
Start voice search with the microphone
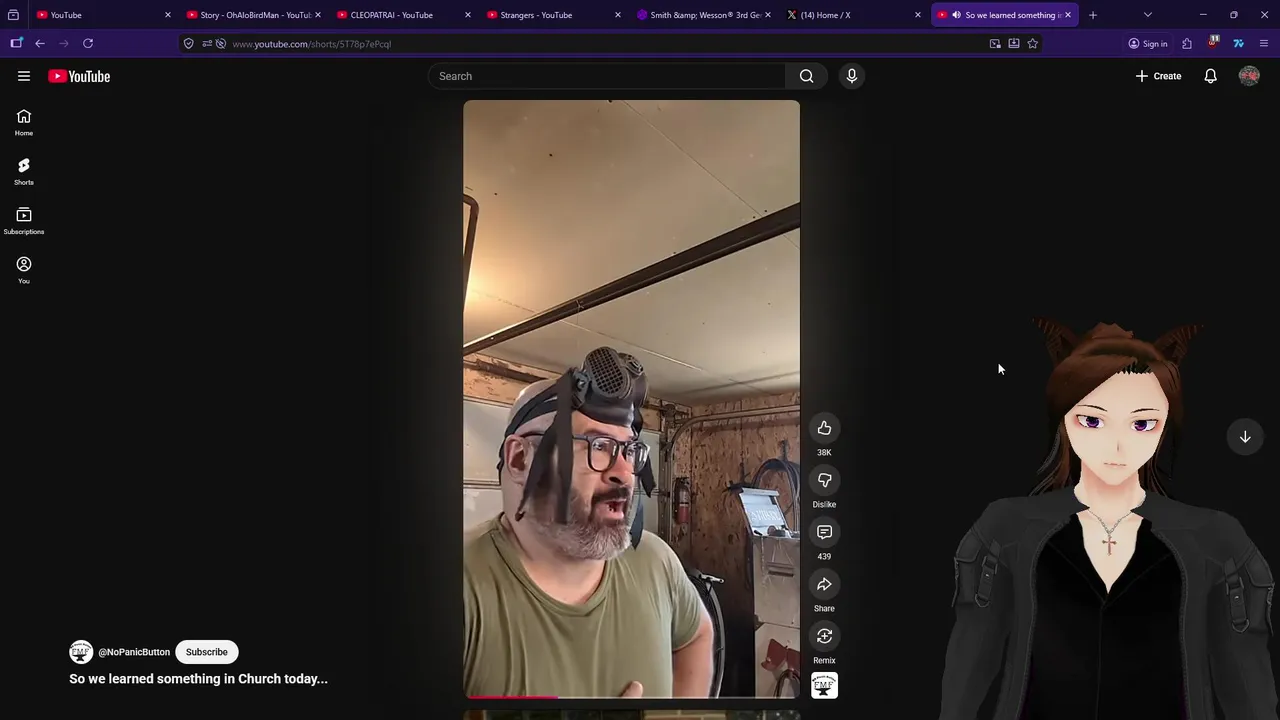(x=852, y=76)
